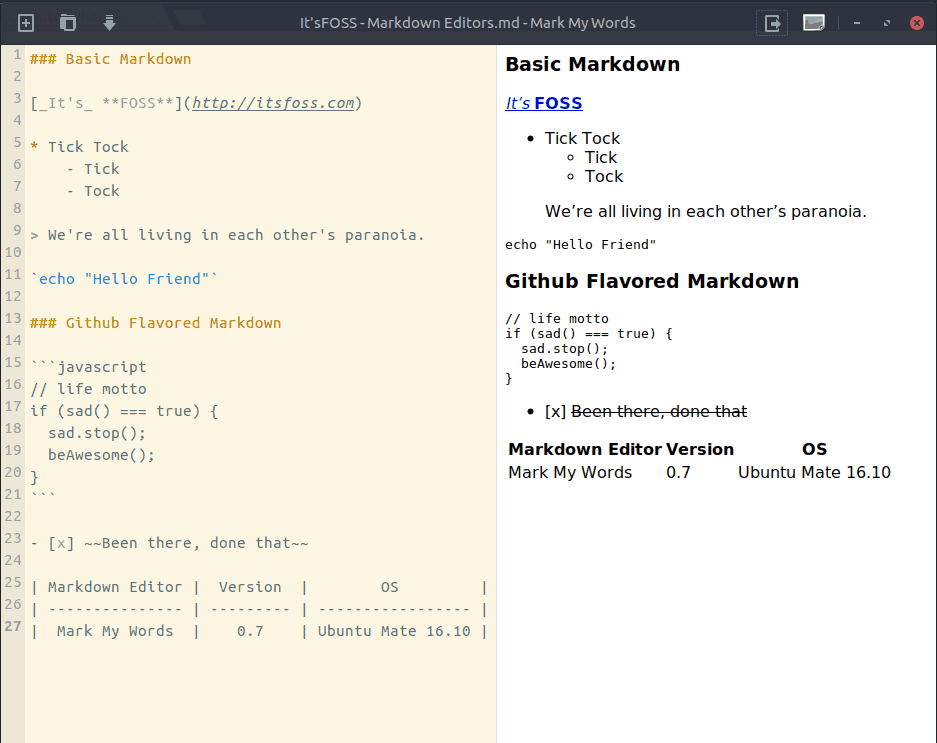Click the itsfoss.com URL in the editor
The height and width of the screenshot is (743, 937).
273,103
